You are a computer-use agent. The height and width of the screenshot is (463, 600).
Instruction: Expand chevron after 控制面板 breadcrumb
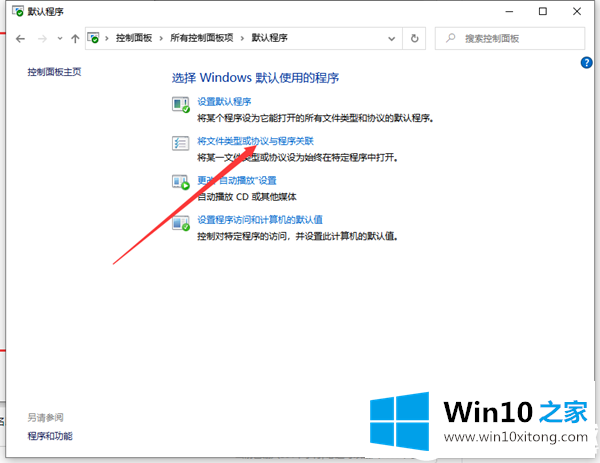point(161,38)
